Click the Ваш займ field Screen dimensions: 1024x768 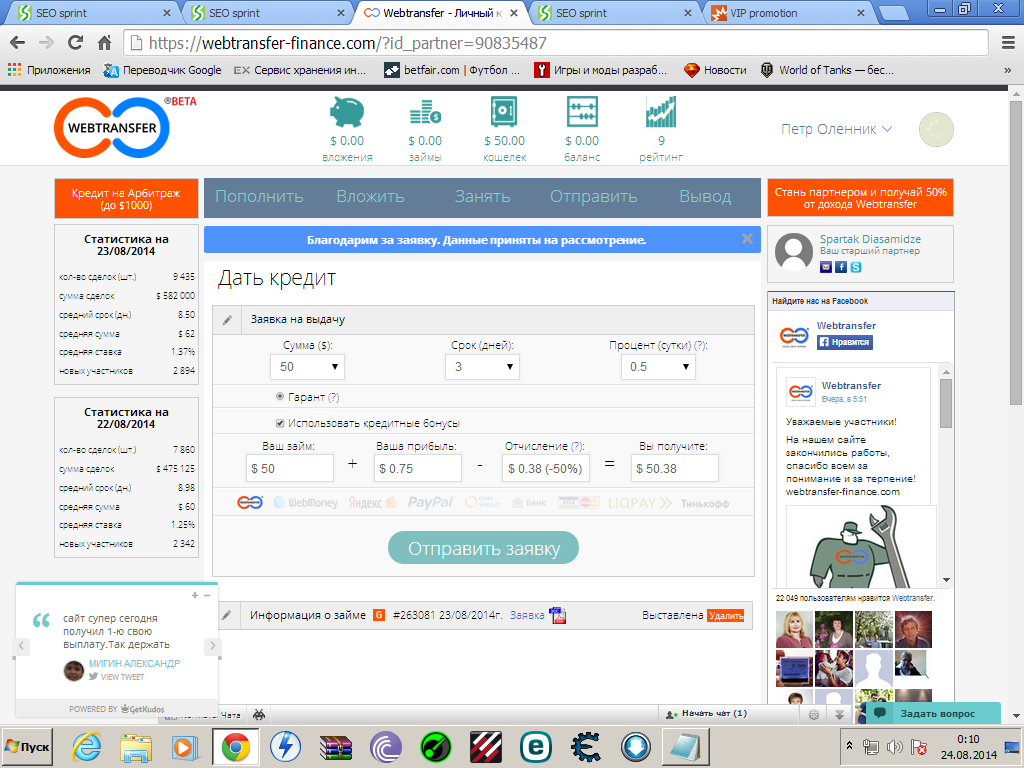tap(290, 468)
